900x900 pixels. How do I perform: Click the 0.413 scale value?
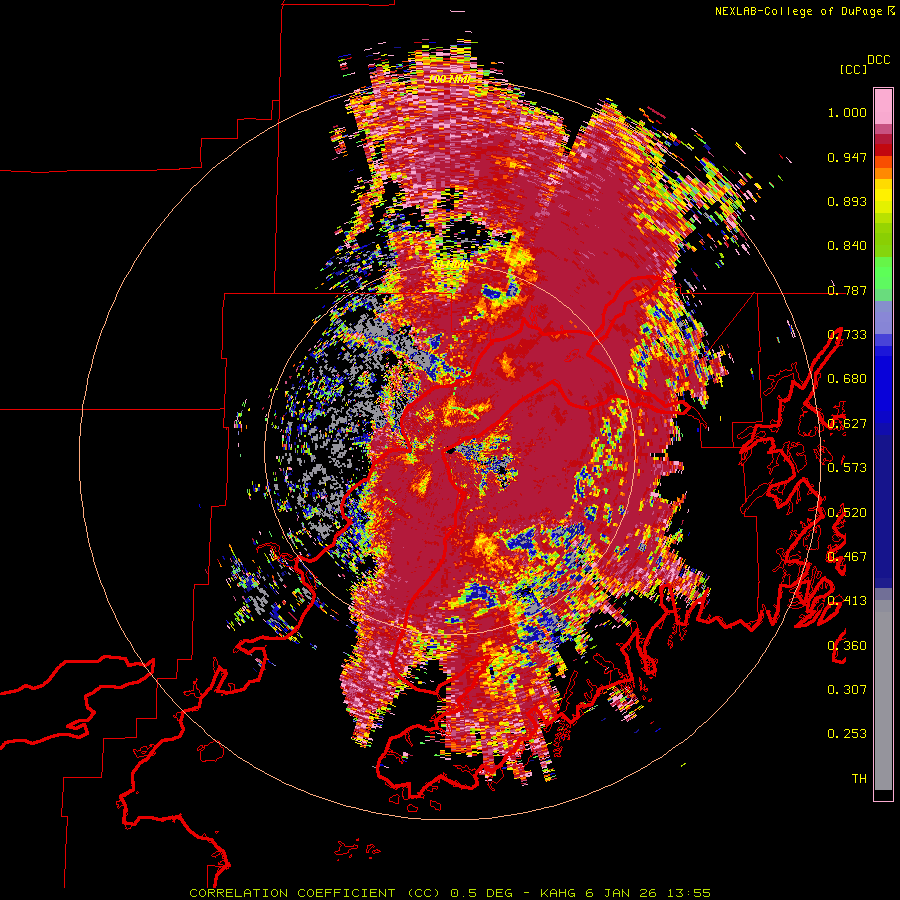click(x=847, y=601)
